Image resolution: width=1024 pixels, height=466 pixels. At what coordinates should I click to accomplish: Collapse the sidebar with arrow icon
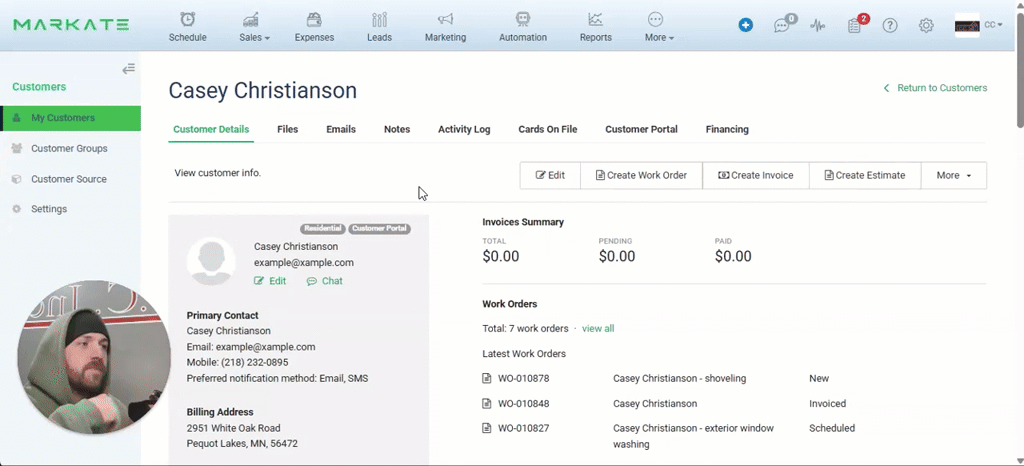tap(129, 69)
